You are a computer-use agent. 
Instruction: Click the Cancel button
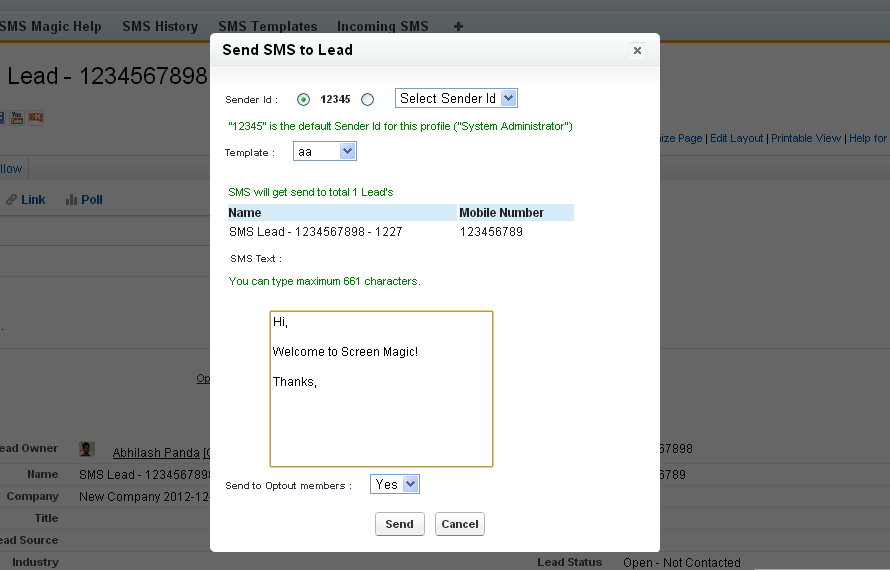(460, 524)
